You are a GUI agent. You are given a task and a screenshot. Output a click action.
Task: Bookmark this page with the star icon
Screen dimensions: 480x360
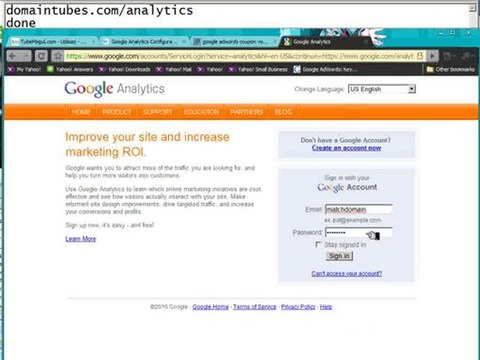pyautogui.click(x=58, y=56)
